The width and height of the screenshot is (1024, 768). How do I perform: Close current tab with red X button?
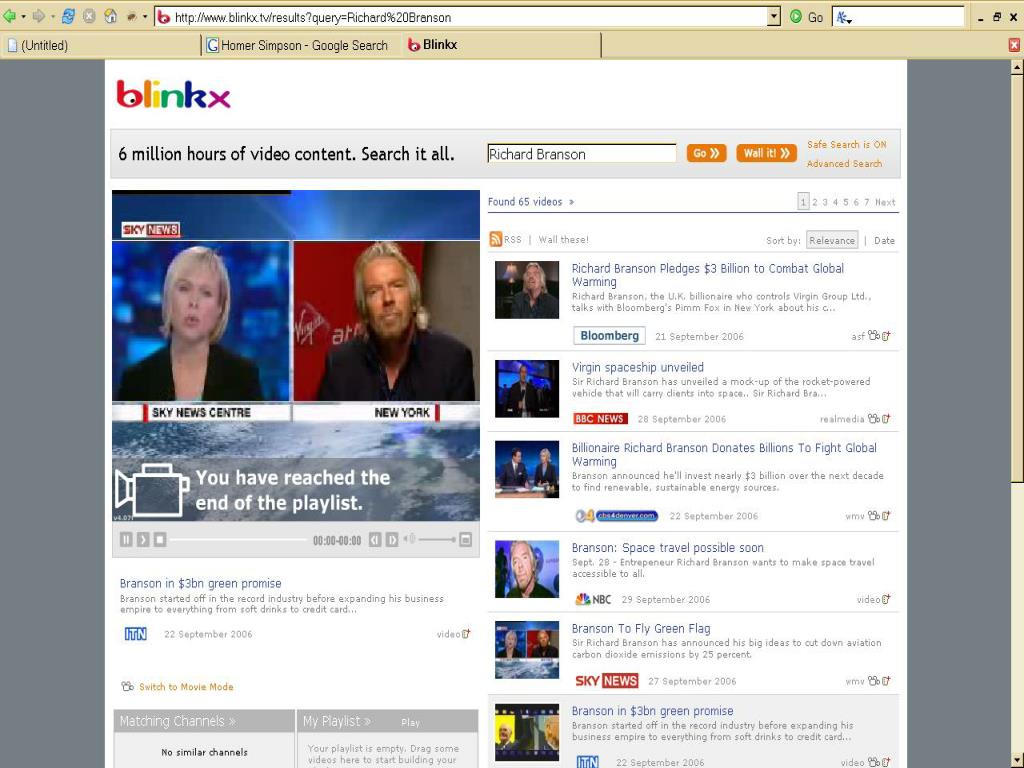(1014, 44)
